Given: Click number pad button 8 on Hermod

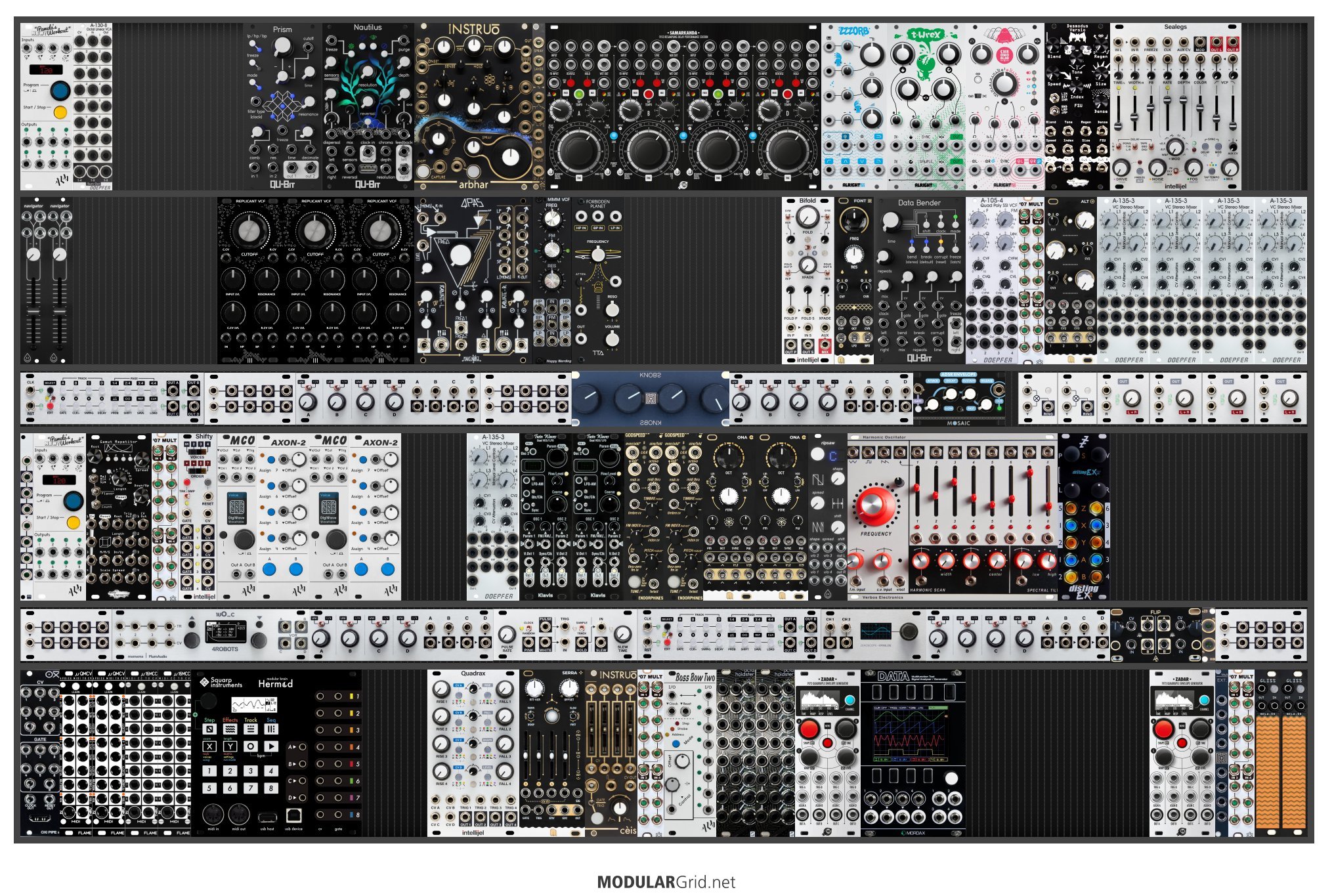Looking at the screenshot, I should pos(271,788).
